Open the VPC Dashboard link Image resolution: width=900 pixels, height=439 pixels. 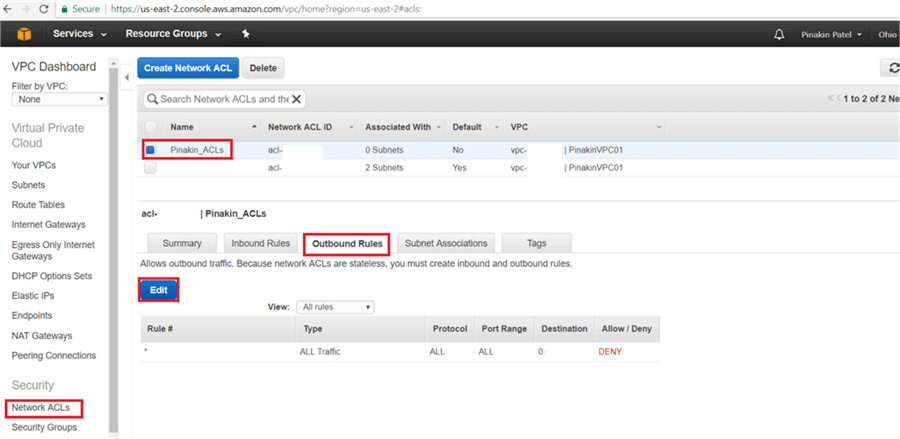tap(54, 67)
